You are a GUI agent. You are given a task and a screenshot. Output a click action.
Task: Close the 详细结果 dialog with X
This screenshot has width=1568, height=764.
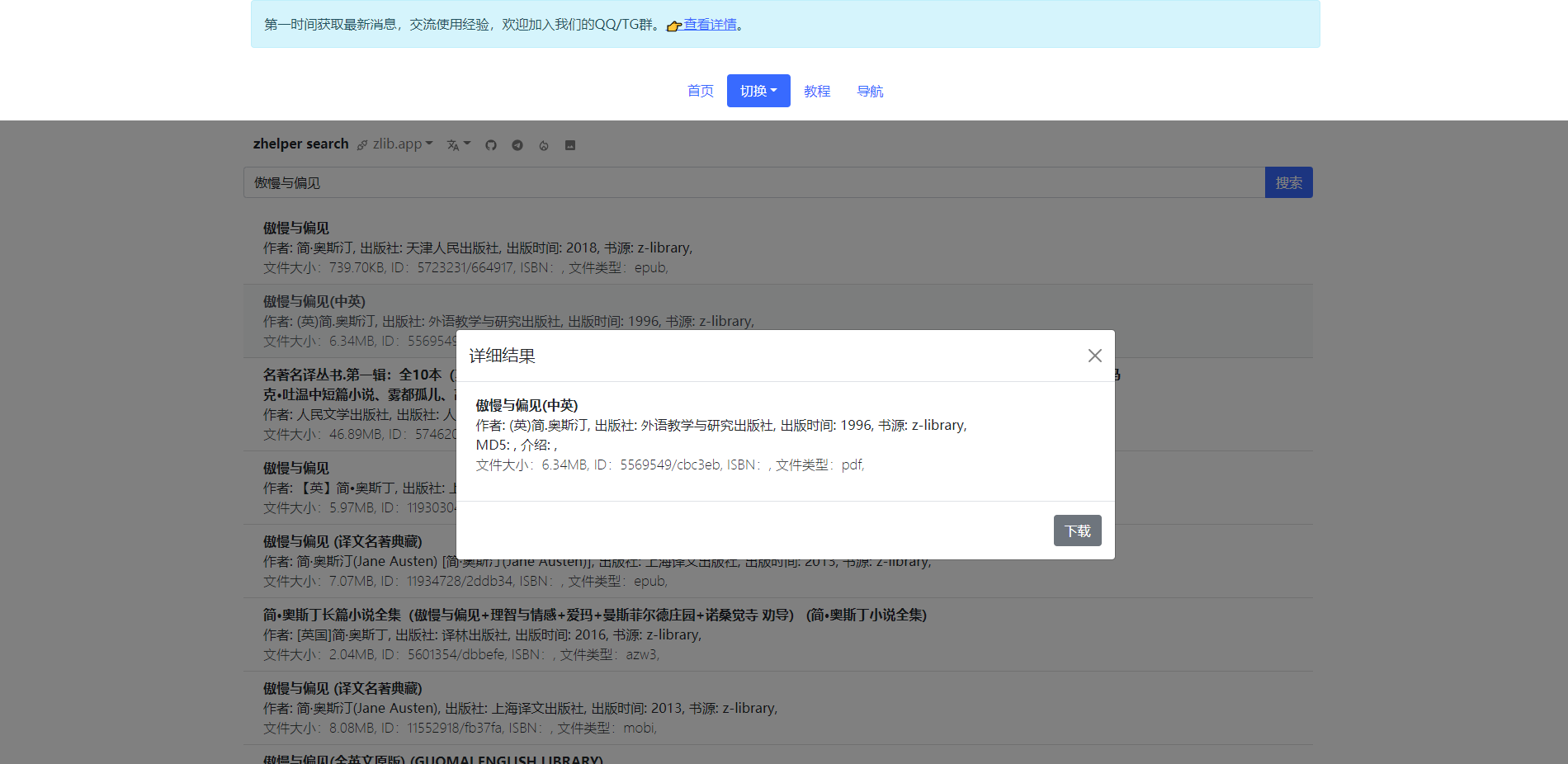1094,356
